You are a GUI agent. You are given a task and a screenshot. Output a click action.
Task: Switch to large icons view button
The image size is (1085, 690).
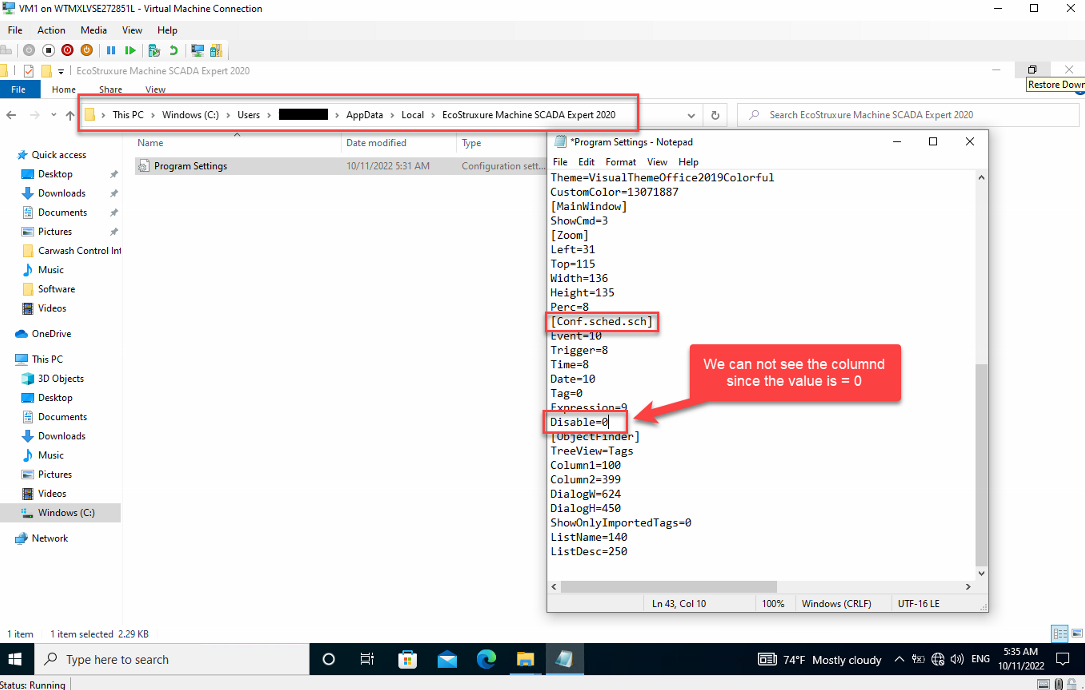coord(1077,633)
